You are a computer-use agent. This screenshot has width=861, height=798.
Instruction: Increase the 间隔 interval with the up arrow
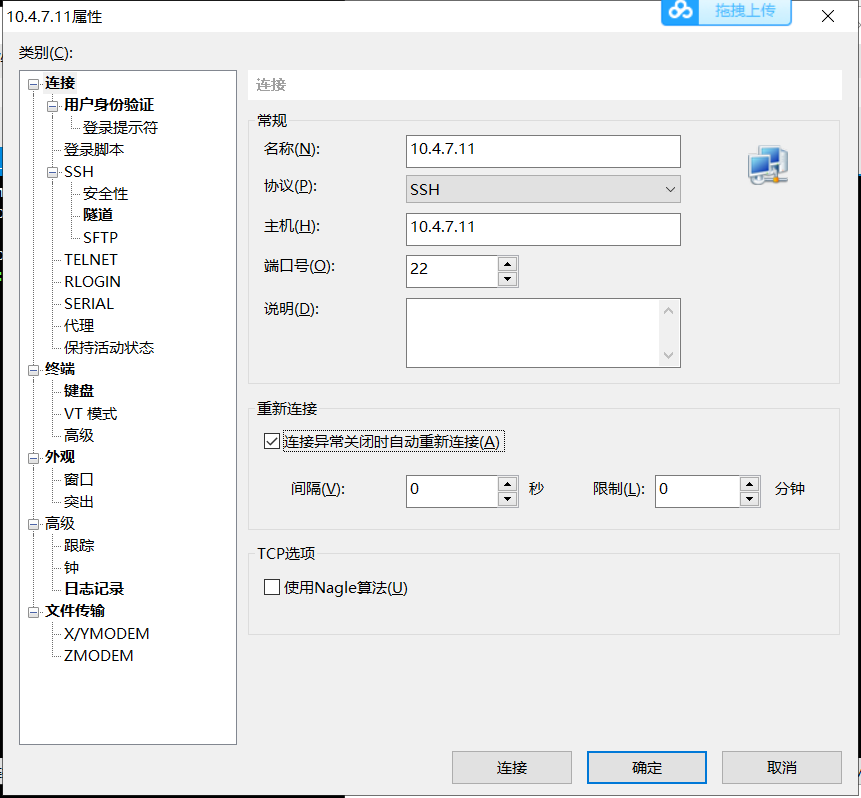508,483
